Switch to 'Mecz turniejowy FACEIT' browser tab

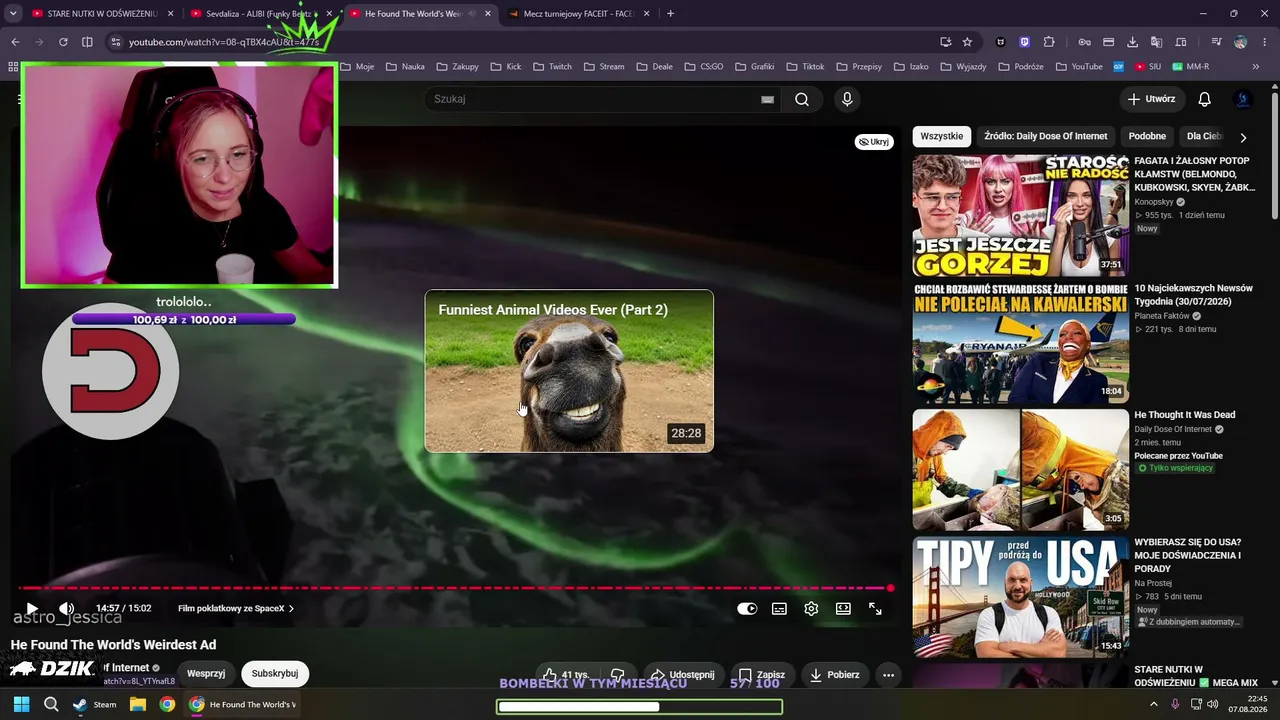pos(579,14)
